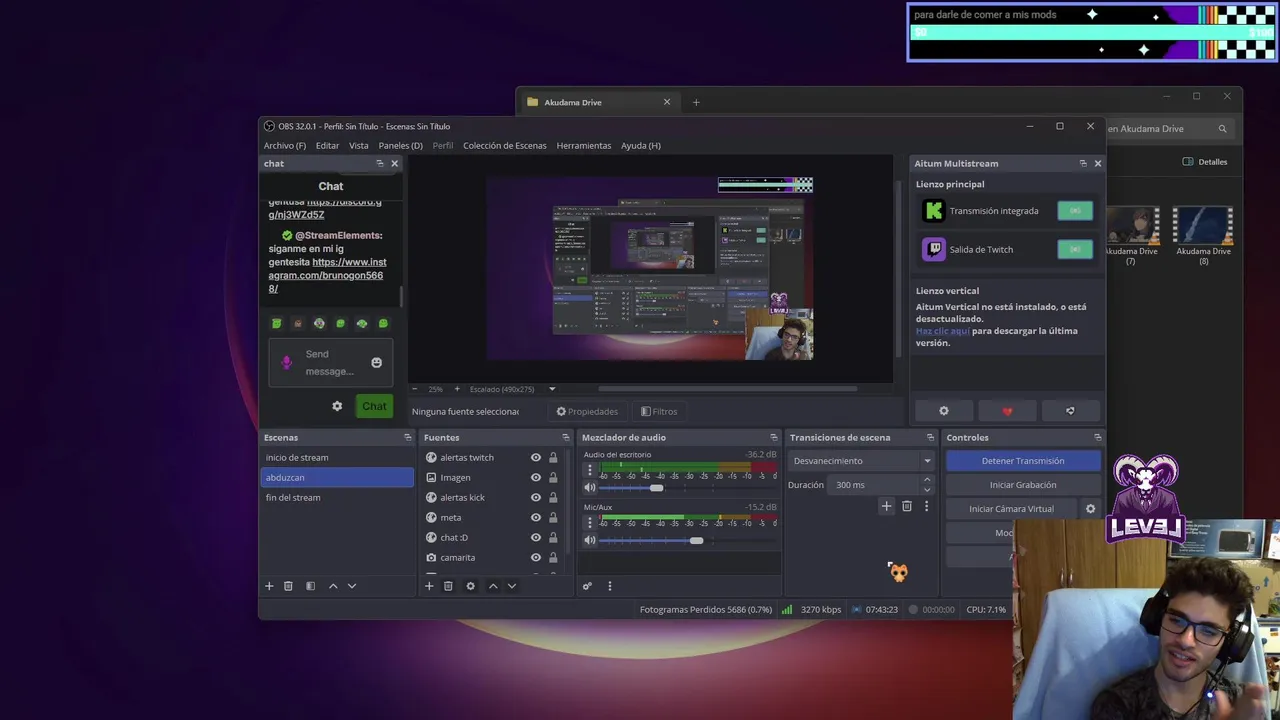Remove source with Fuentes trash icon
Viewport: 1280px width, 720px height.
448,586
